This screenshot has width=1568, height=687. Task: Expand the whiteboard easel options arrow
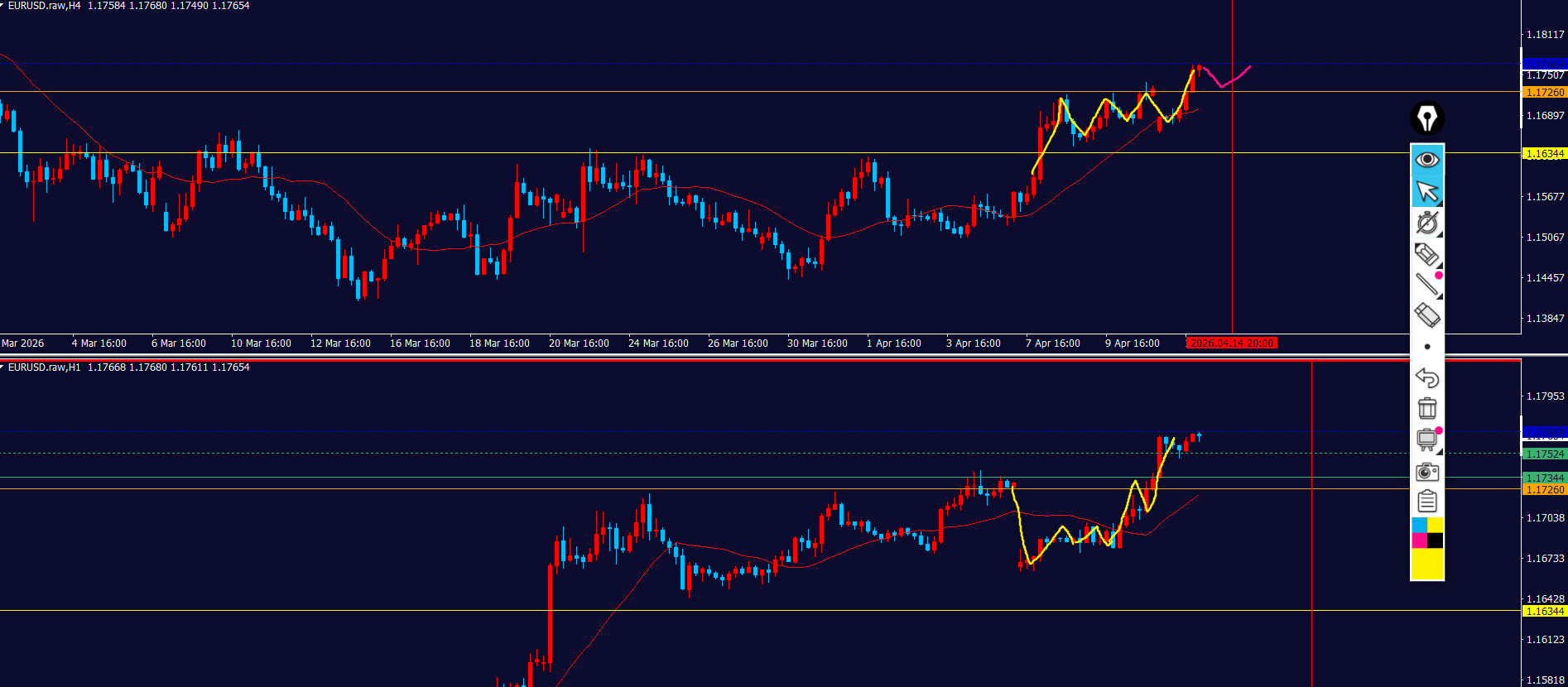click(1440, 452)
